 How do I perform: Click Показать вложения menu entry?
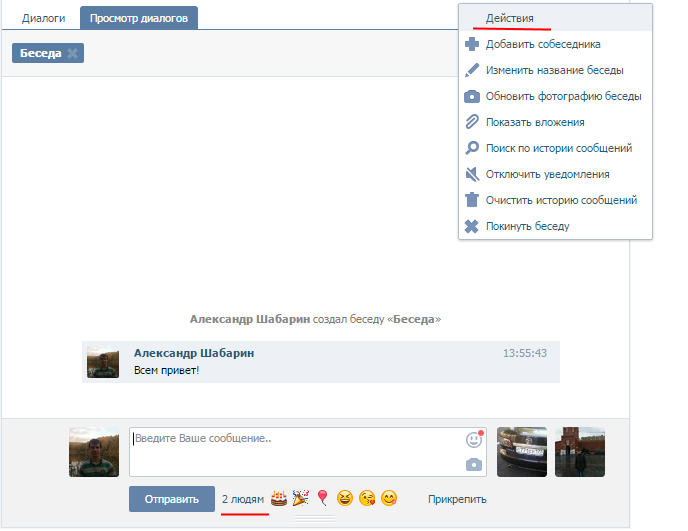pos(535,122)
